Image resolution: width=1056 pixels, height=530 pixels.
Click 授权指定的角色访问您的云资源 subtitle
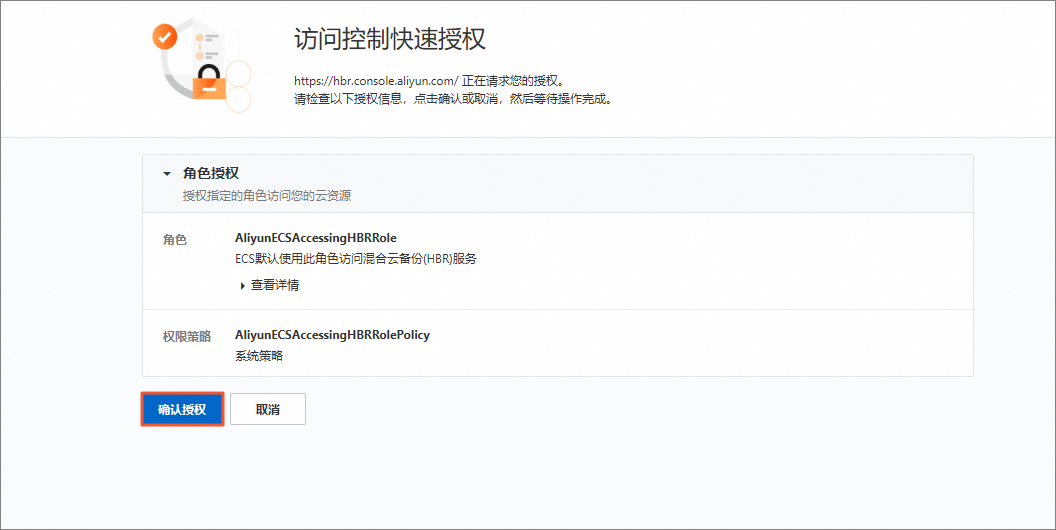coord(267,196)
